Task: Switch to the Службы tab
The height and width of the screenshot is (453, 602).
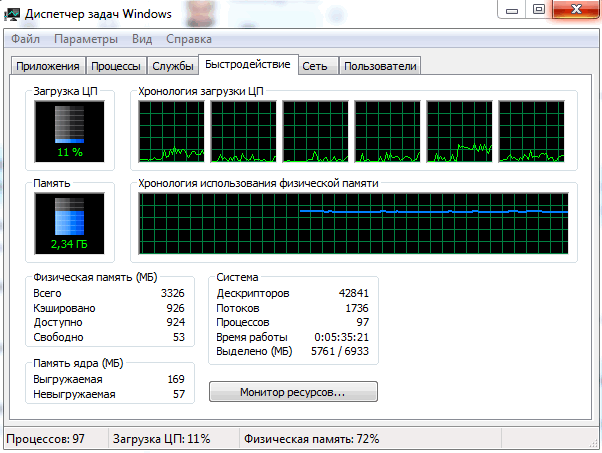Action: (x=172, y=66)
